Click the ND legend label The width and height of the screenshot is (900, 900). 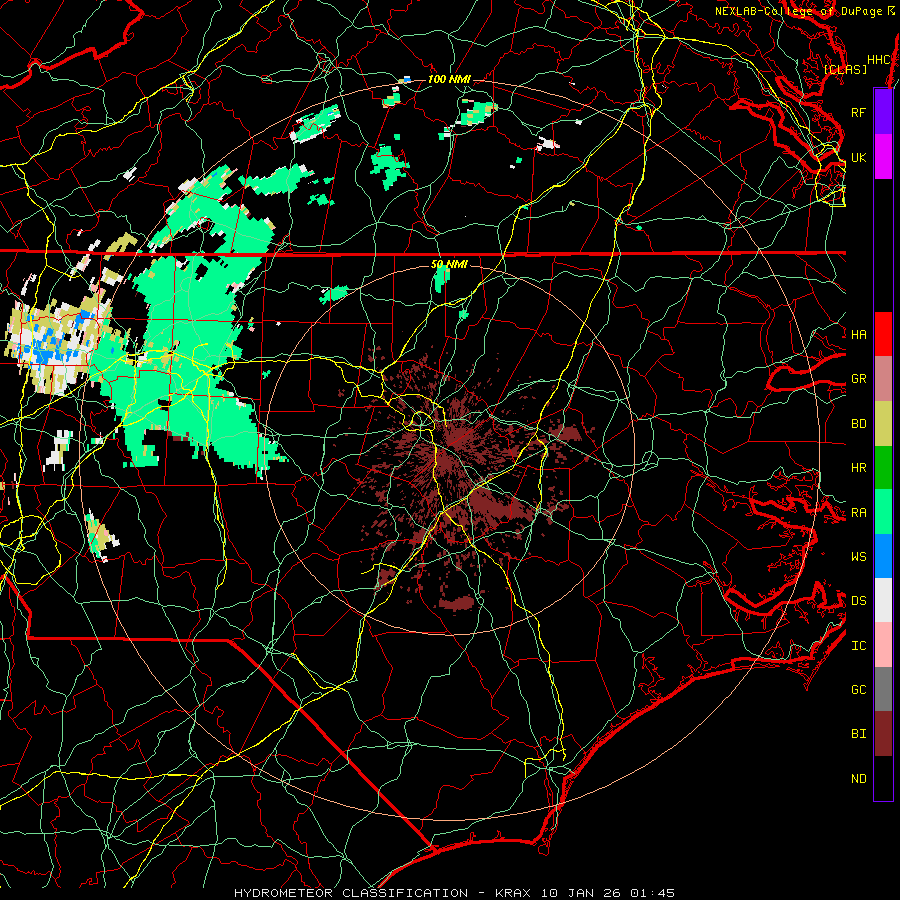(859, 779)
